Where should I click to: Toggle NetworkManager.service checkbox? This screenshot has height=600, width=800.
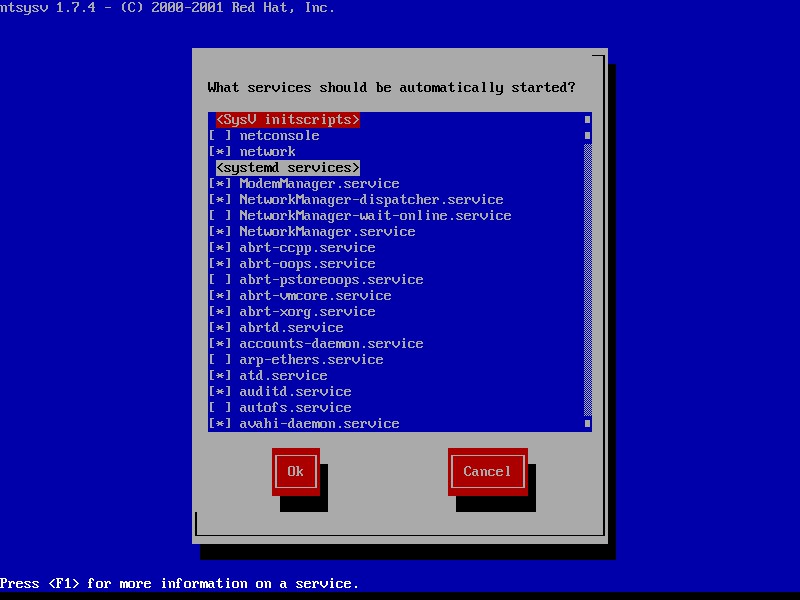point(220,232)
